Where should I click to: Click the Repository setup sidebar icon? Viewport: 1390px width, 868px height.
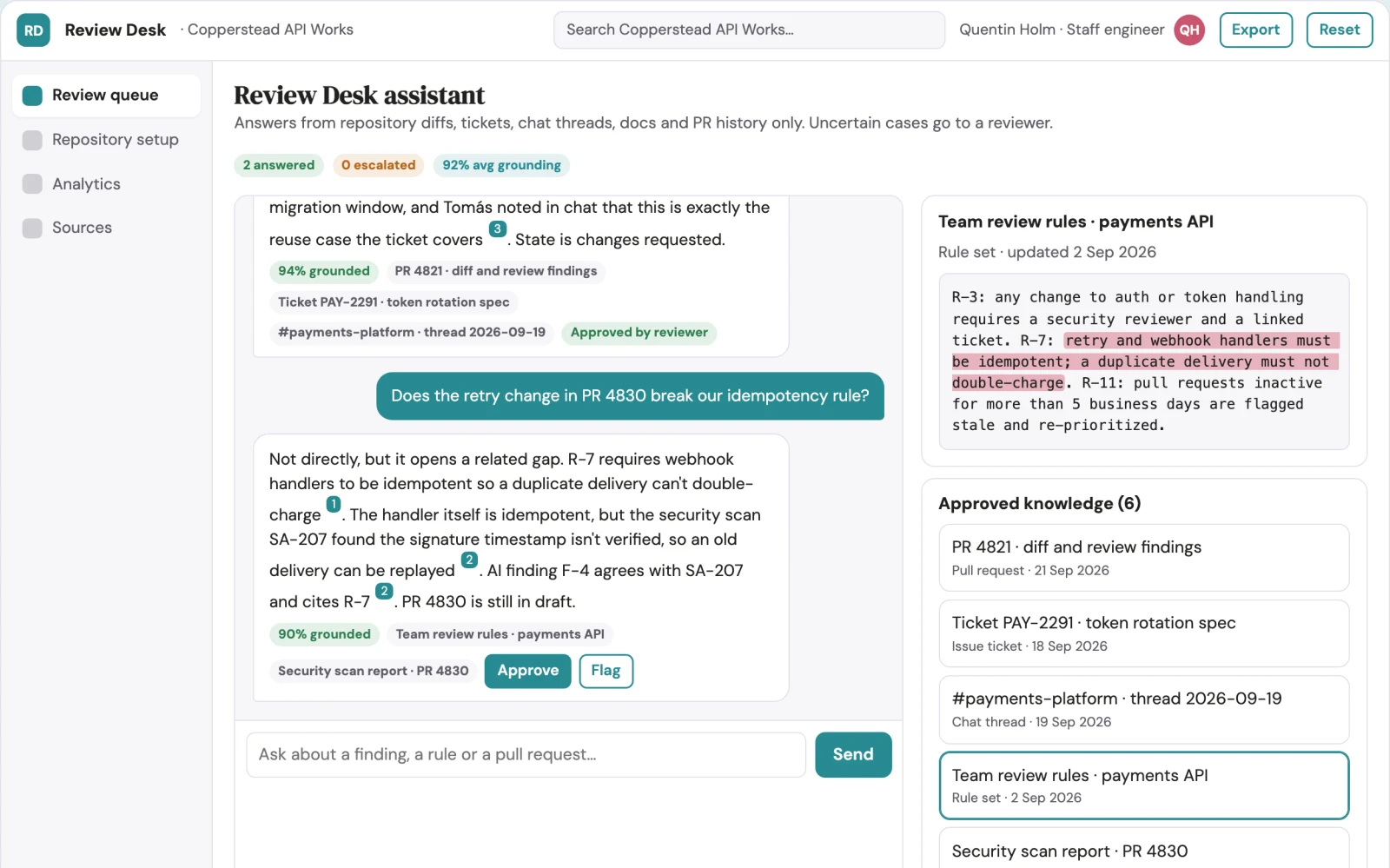pyautogui.click(x=32, y=140)
